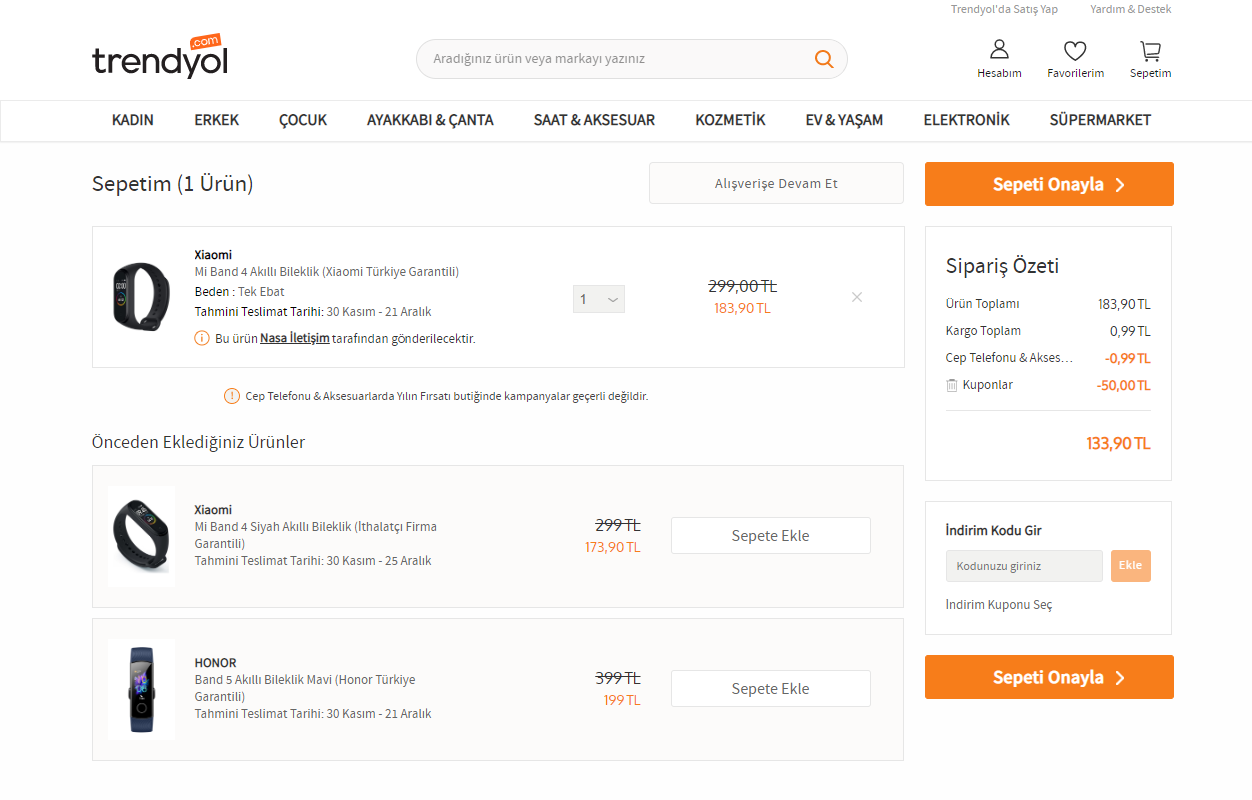This screenshot has height=800, width=1252.
Task: Click the search magnifier icon
Action: (x=824, y=59)
